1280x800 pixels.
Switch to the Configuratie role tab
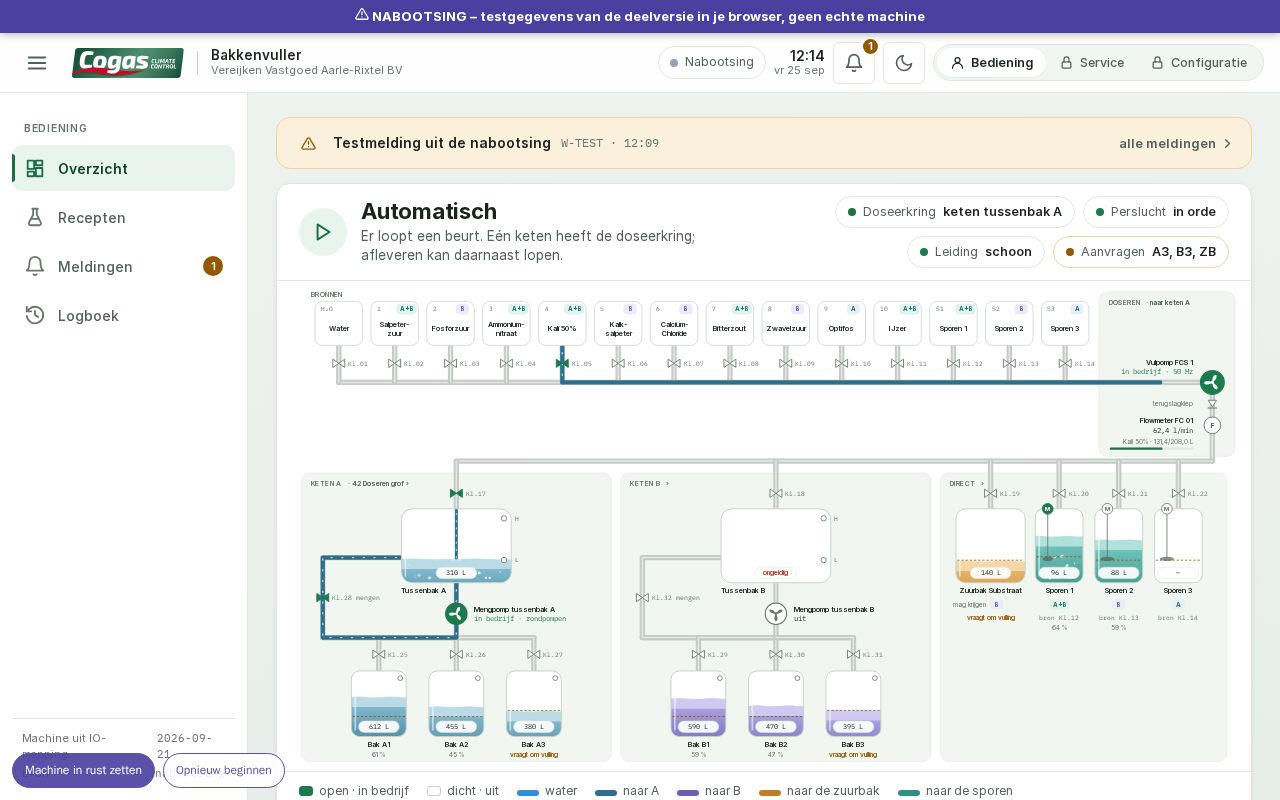pyautogui.click(x=1199, y=63)
